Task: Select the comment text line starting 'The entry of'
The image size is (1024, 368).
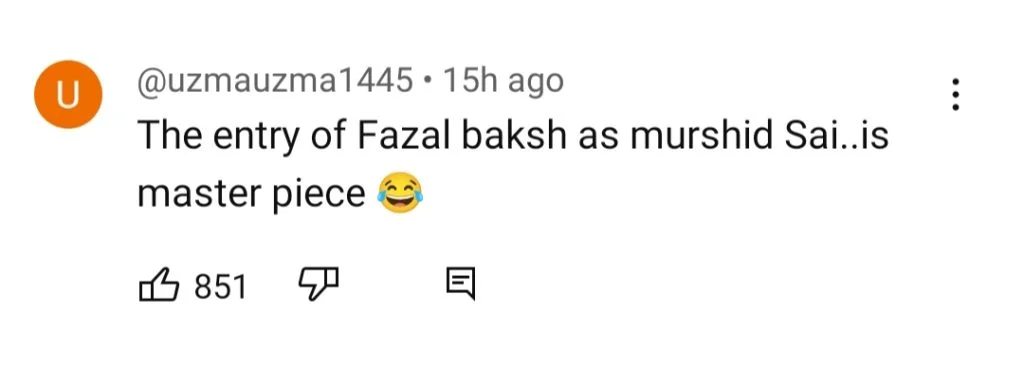Action: (x=513, y=137)
